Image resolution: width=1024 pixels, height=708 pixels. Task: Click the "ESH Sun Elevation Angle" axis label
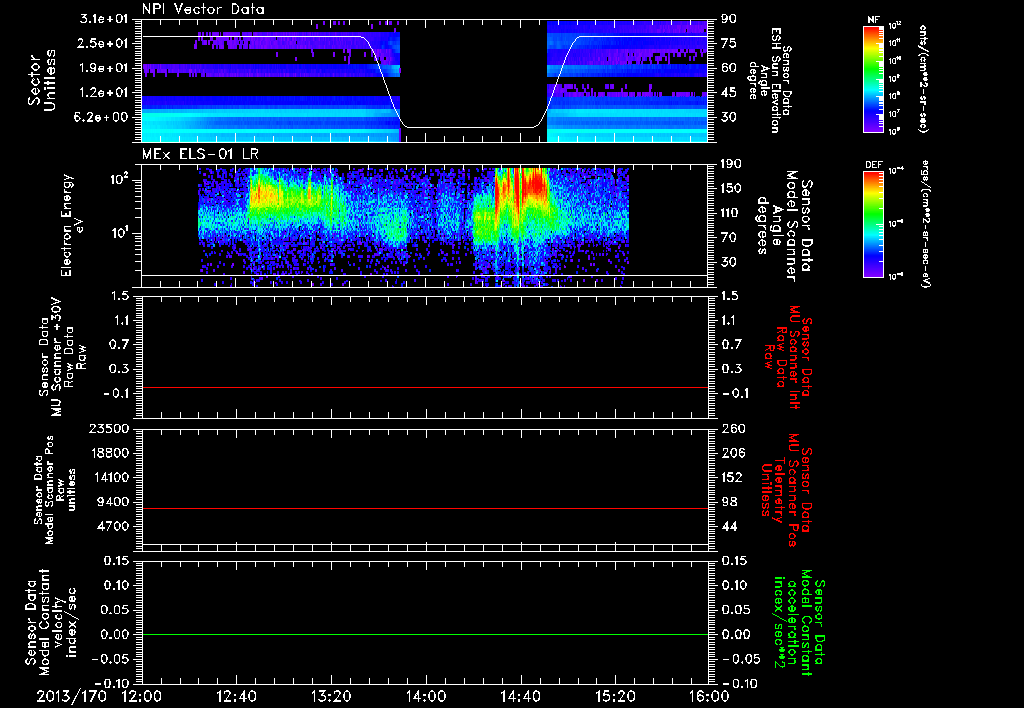click(771, 80)
